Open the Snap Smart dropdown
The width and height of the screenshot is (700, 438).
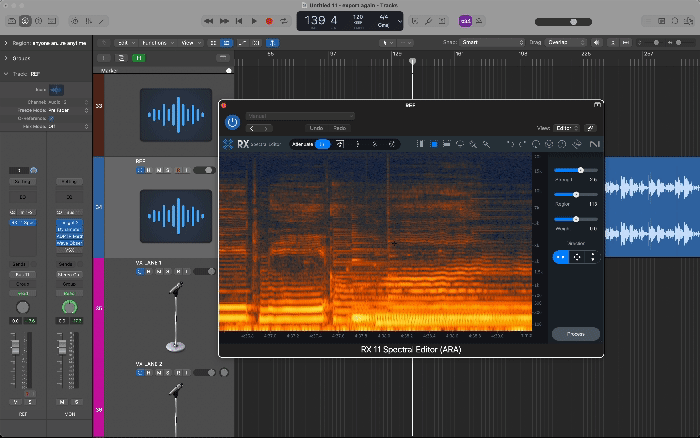[x=492, y=42]
